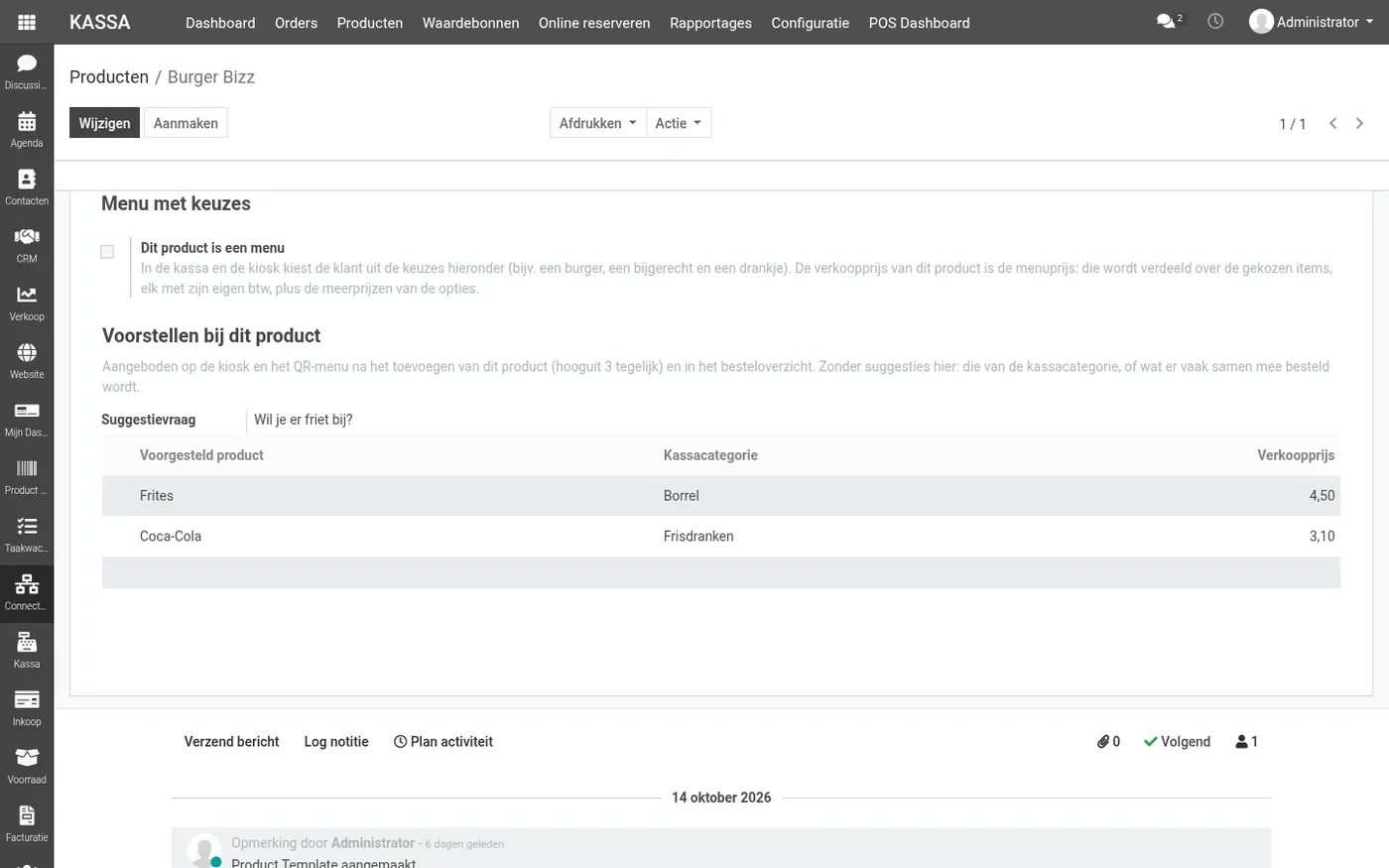Open the Configuratie menu
1389x868 pixels.
click(811, 22)
